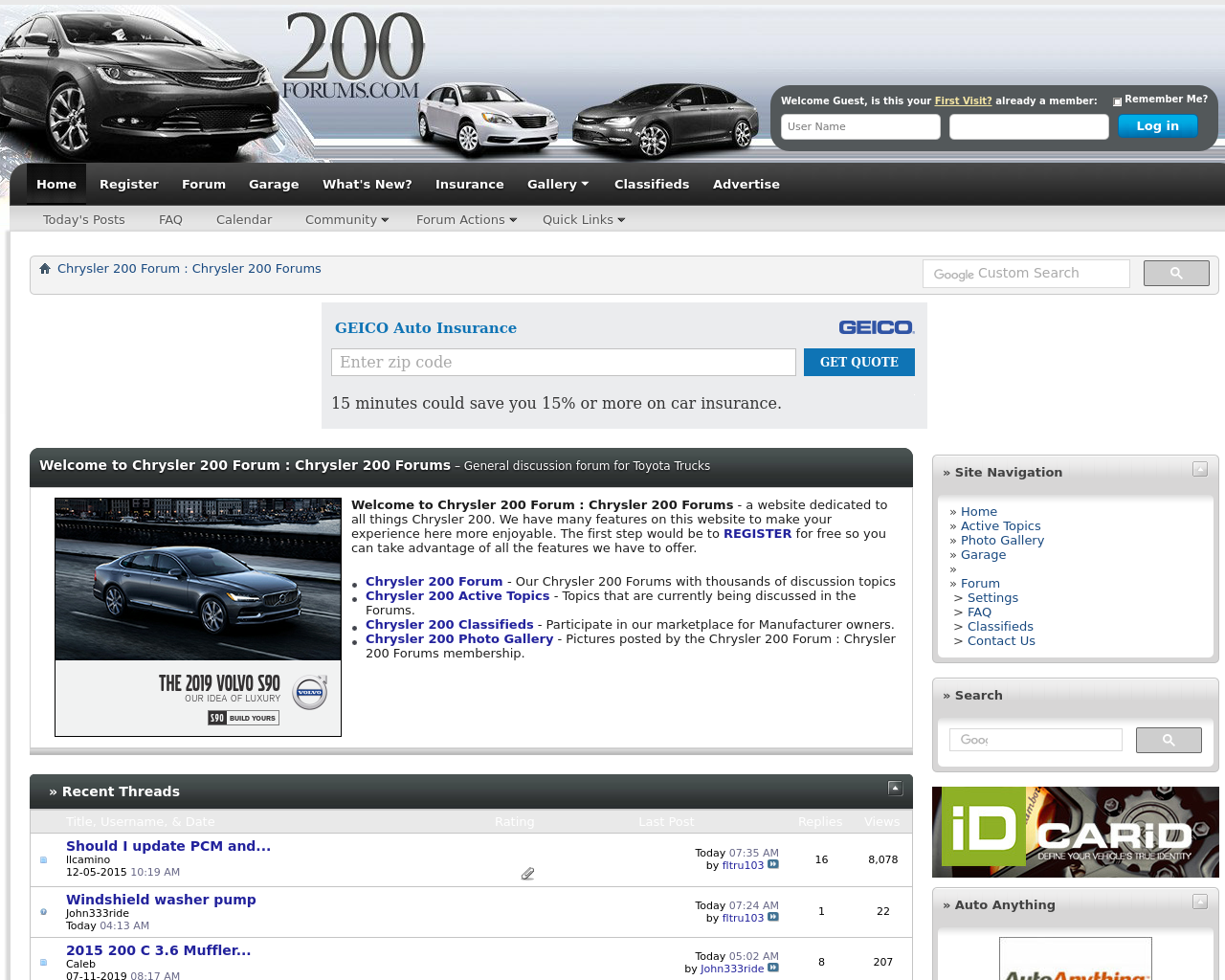This screenshot has height=980, width=1225.
Task: Collapse the Recent Threads section
Action: coord(893,788)
